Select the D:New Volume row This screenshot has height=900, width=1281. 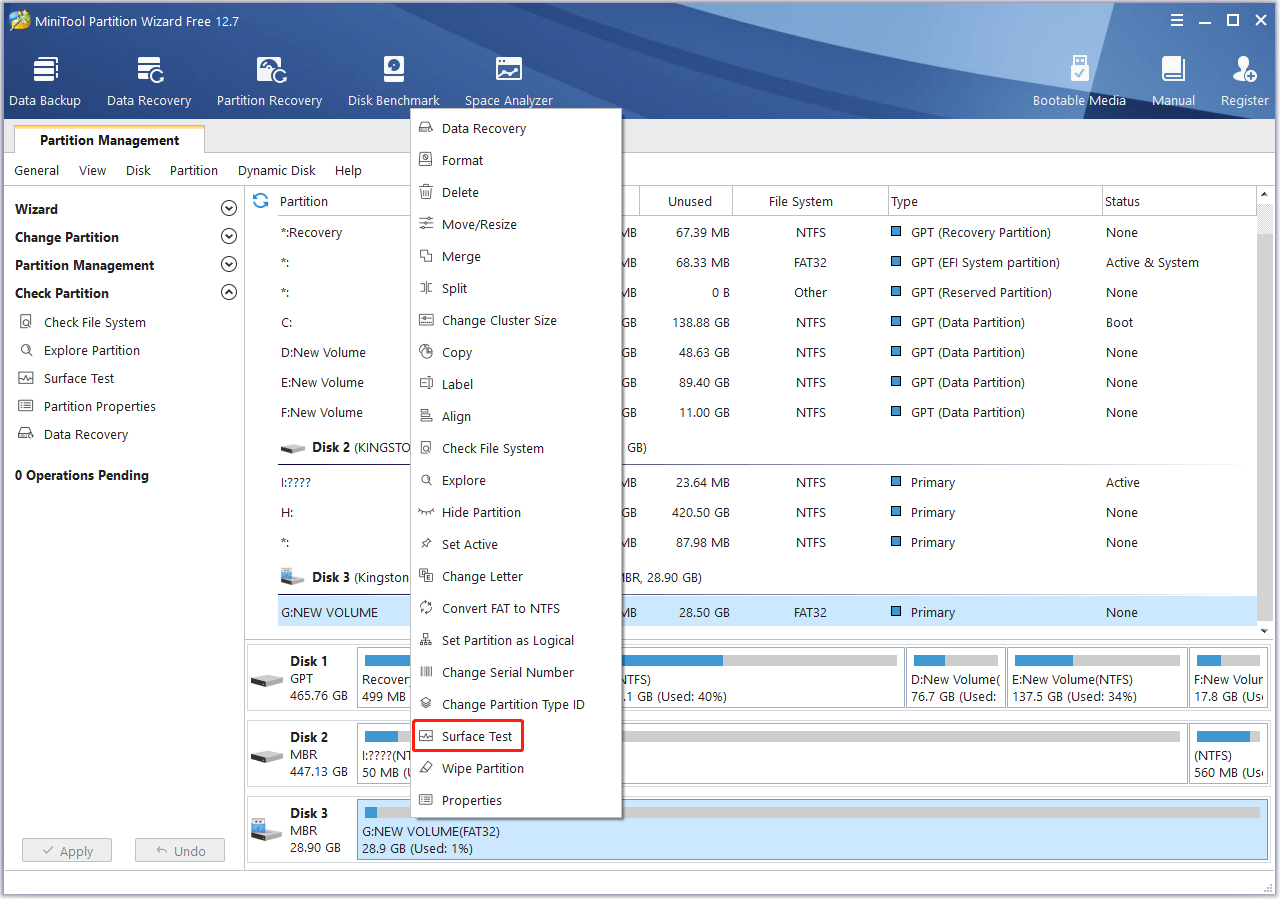tap(766, 352)
